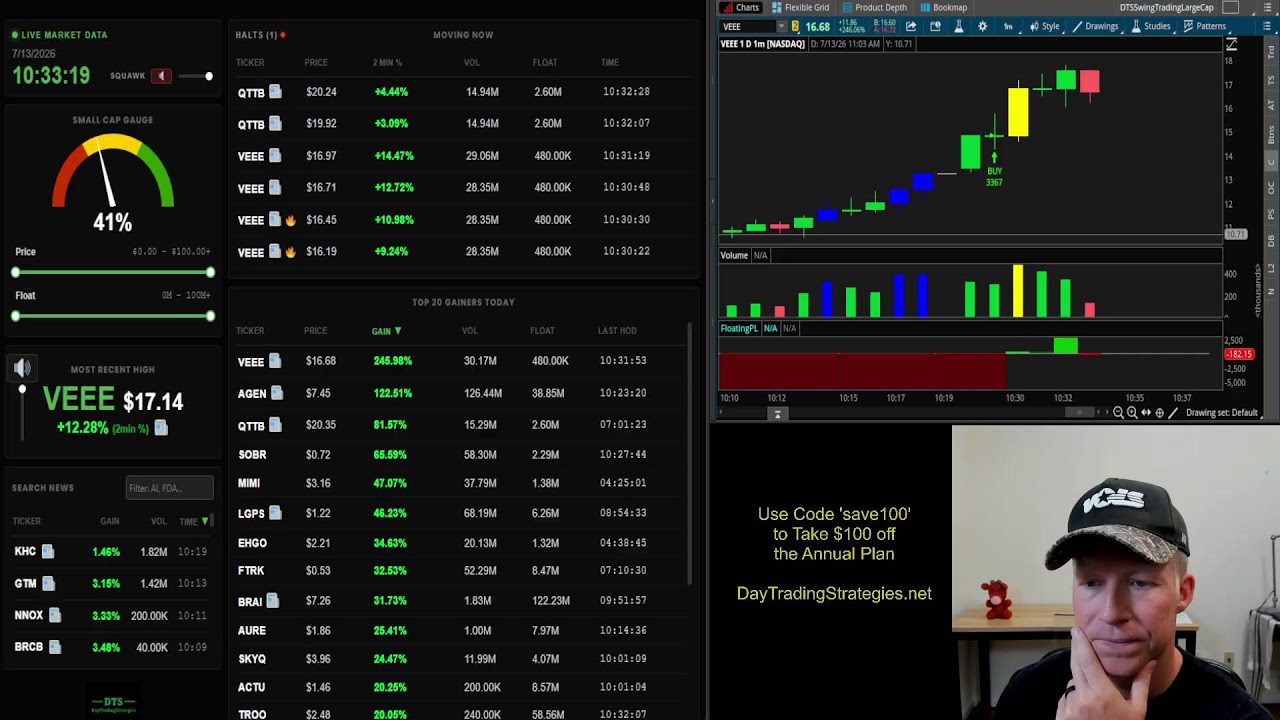Switch to the Product Depth tab
This screenshot has width=1280, height=720.
(x=875, y=7)
